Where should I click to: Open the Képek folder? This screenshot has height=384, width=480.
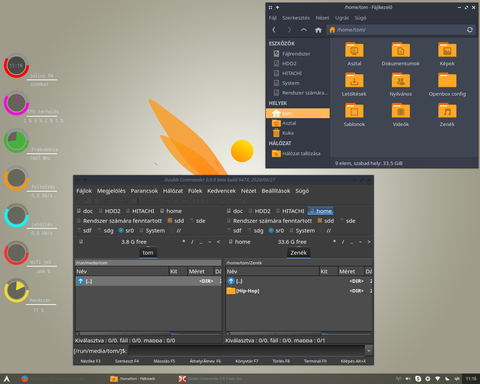click(447, 54)
